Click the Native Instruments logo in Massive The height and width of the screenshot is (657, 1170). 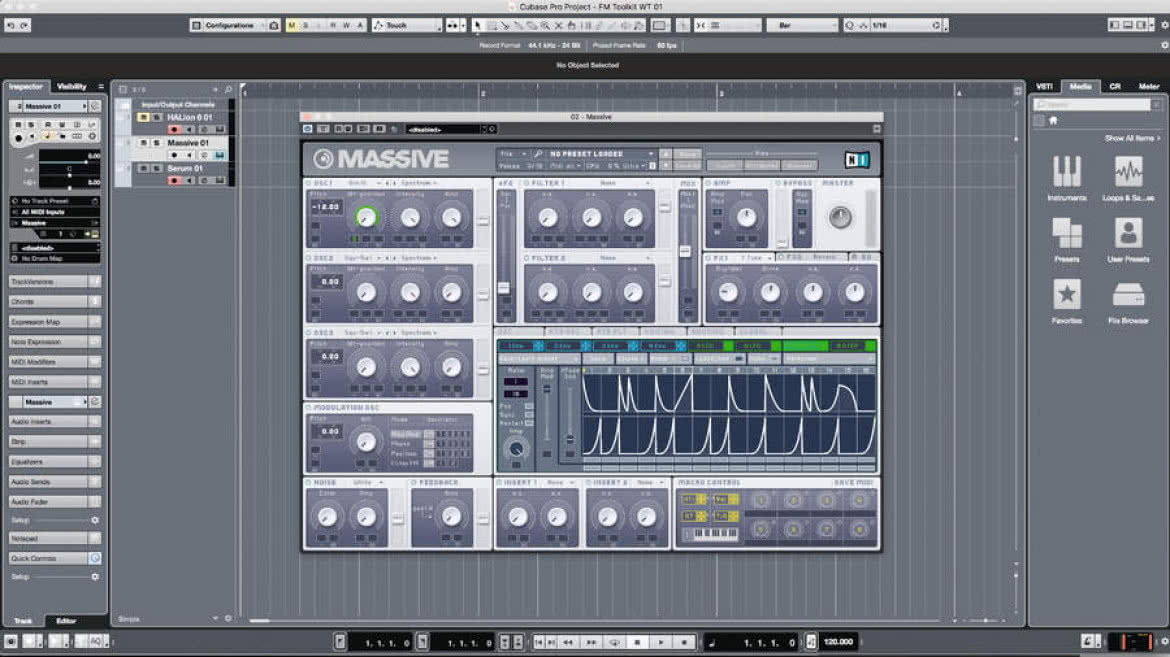[856, 159]
